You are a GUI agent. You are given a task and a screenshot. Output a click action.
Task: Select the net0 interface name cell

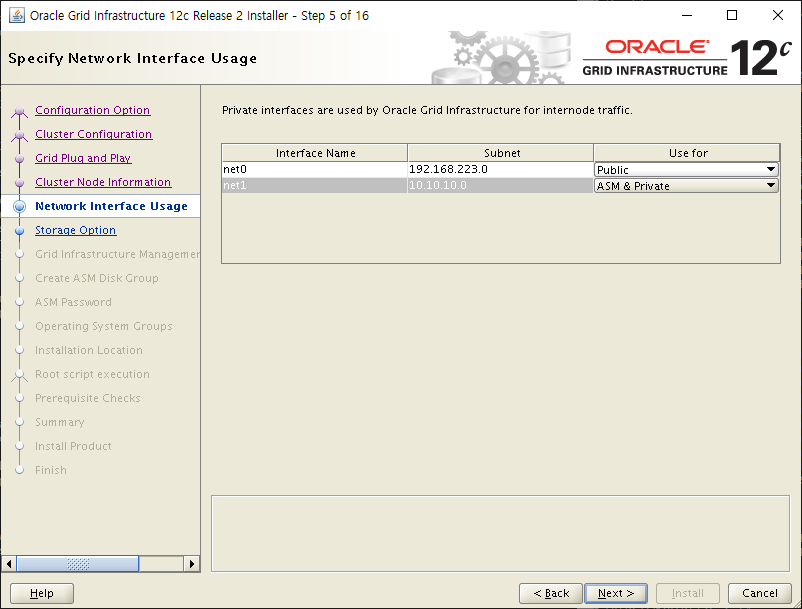pyautogui.click(x=315, y=169)
